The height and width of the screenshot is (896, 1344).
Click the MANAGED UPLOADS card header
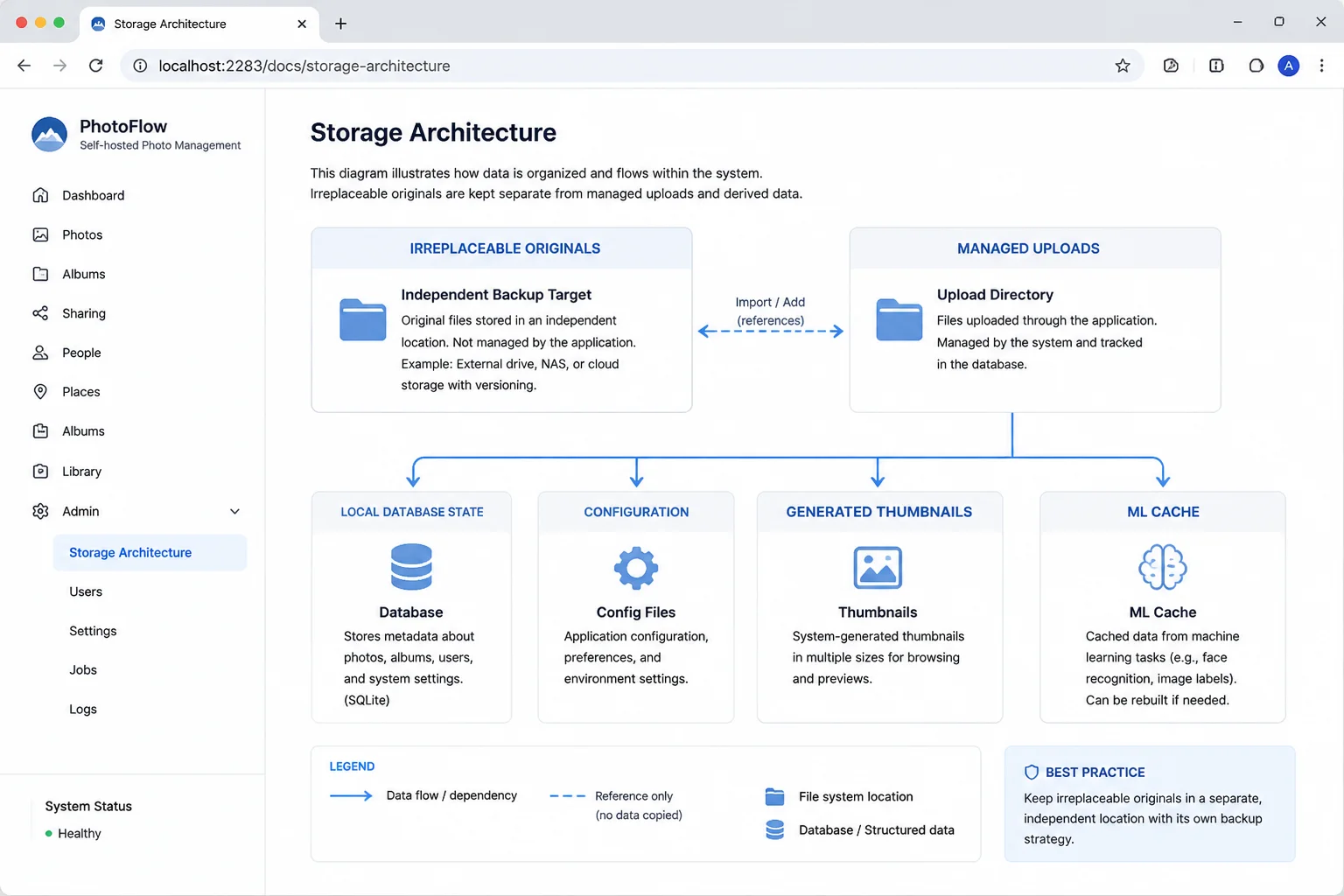[x=1035, y=248]
